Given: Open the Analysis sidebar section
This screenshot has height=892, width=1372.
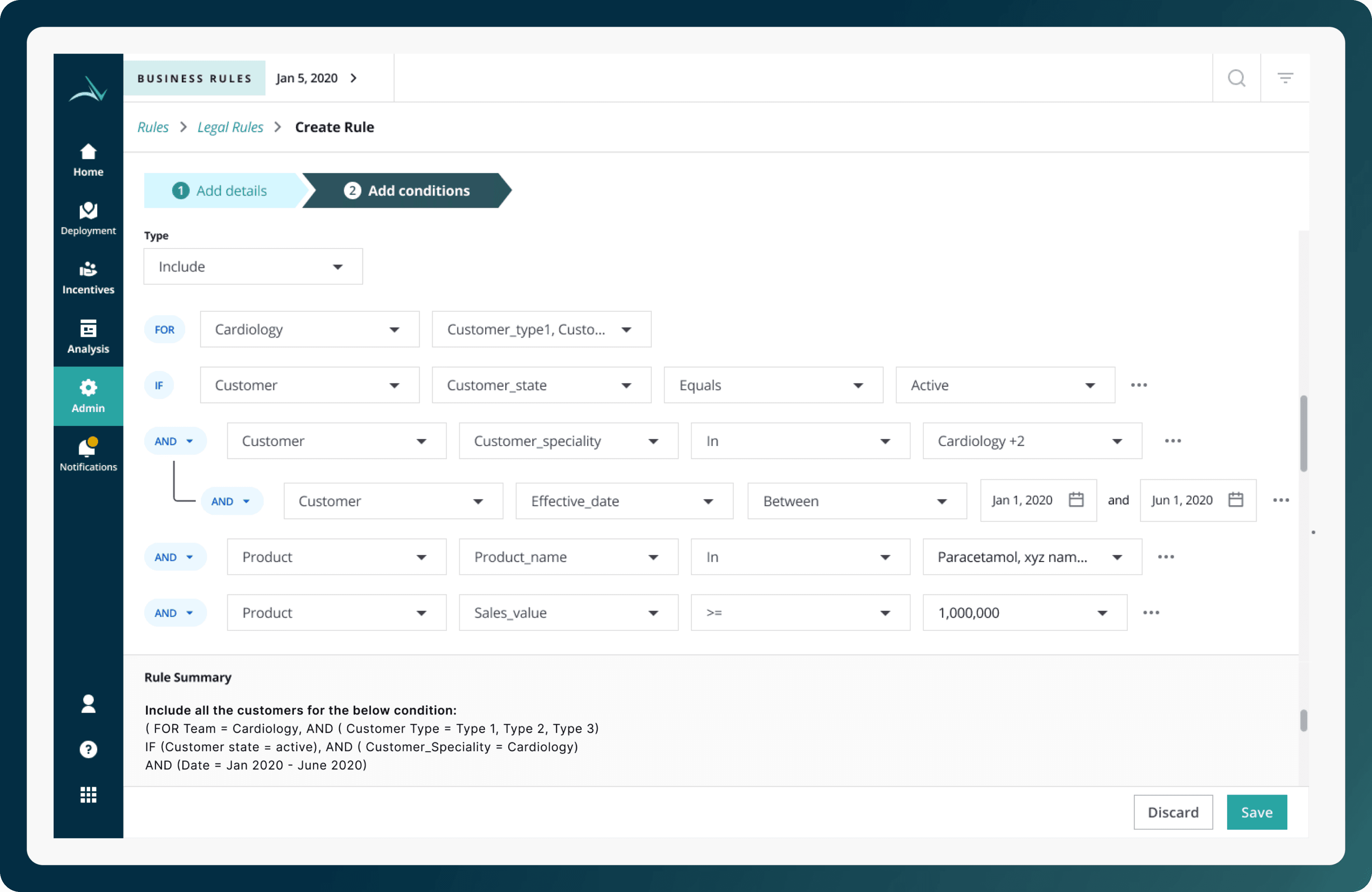Looking at the screenshot, I should (88, 337).
